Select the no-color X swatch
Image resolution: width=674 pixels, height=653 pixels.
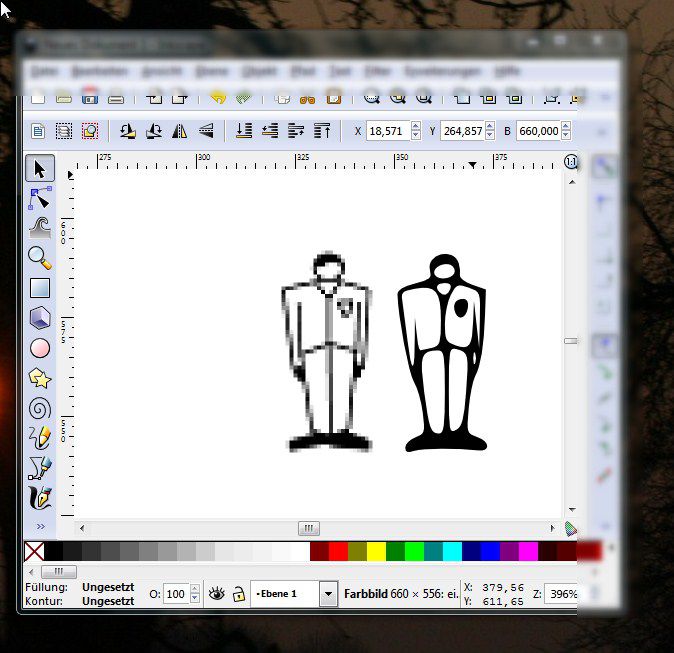[34, 551]
